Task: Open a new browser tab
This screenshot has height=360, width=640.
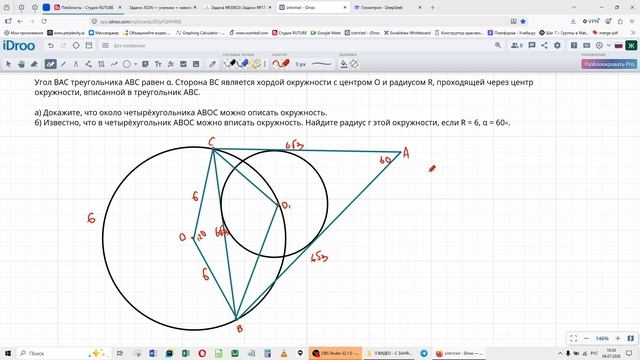Action: tap(432, 7)
